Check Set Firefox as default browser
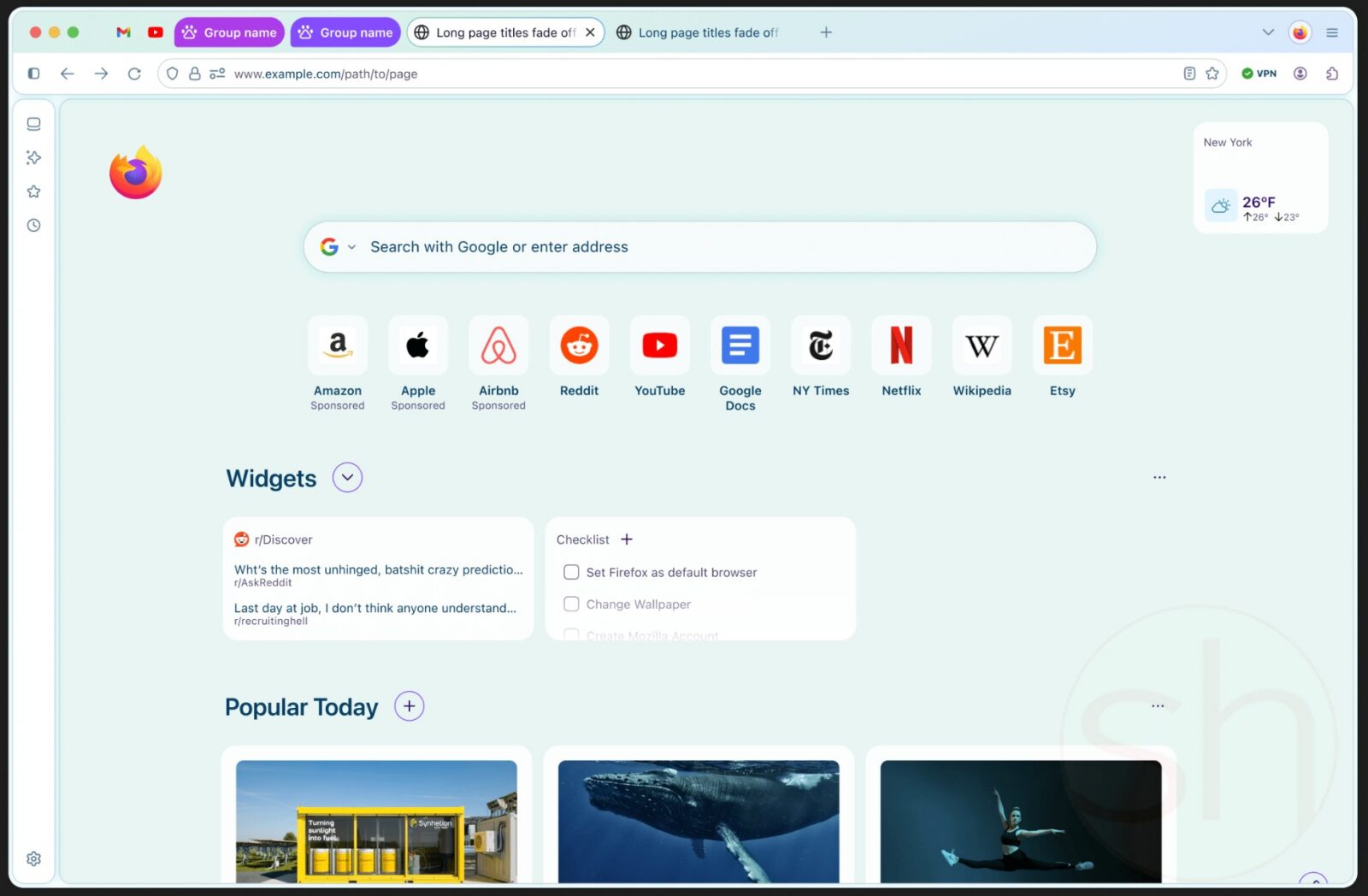The image size is (1368, 896). coord(571,573)
